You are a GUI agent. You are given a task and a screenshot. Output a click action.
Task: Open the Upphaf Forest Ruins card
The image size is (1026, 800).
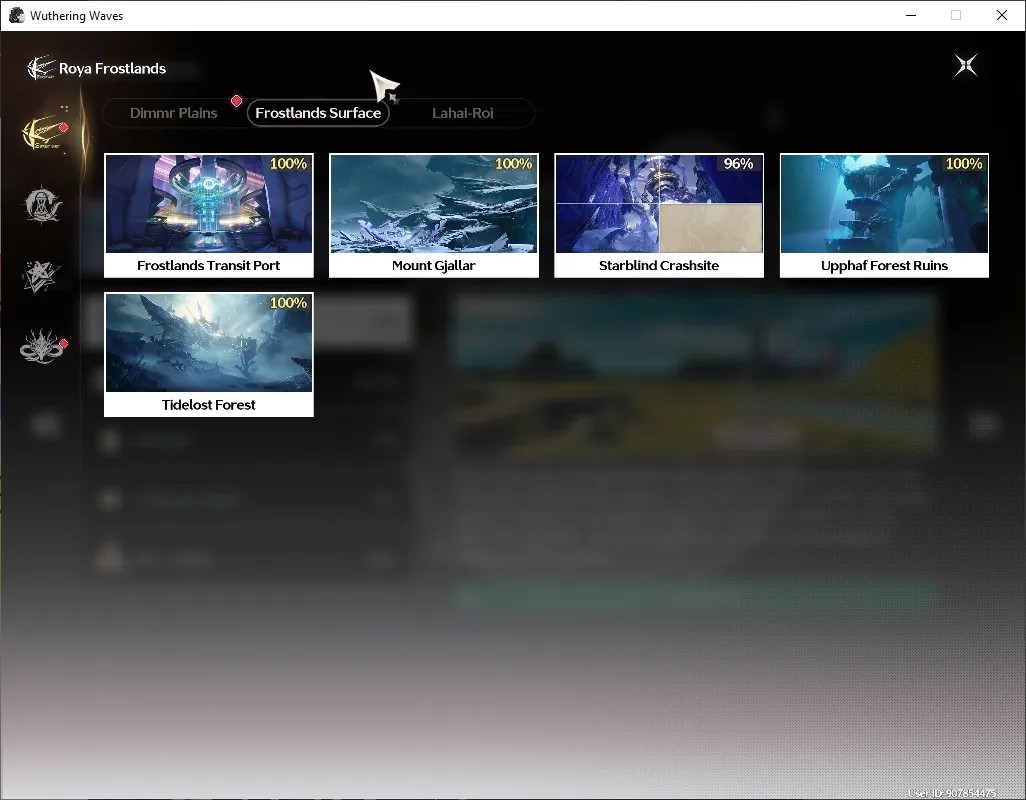pyautogui.click(x=884, y=216)
